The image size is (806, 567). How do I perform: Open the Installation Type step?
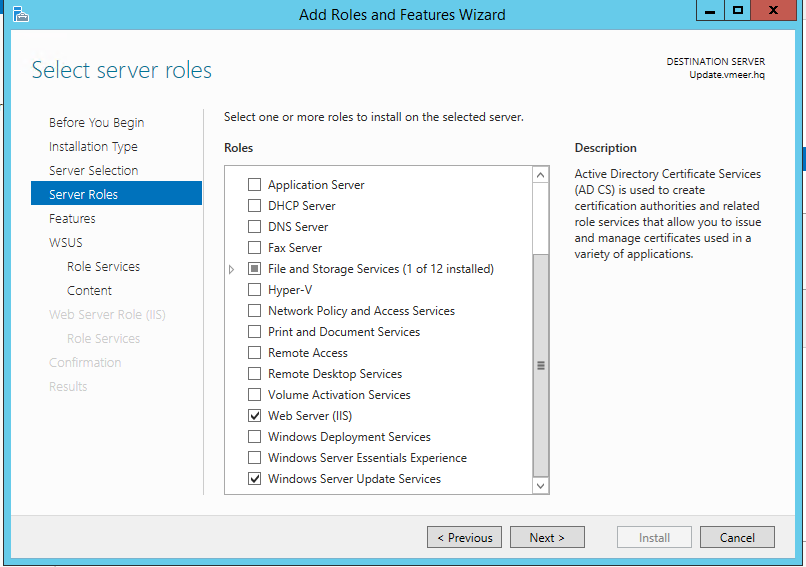point(93,147)
